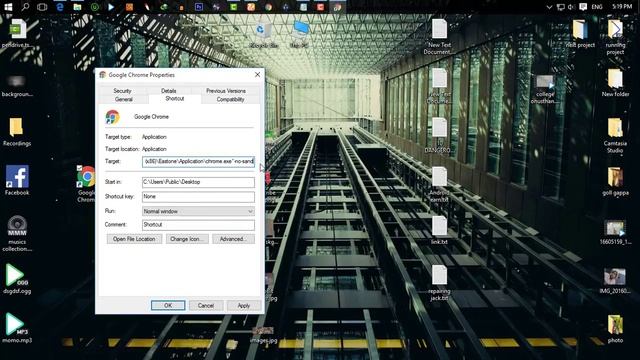Select the running project folder icon
This screenshot has height=360, width=640.
tap(615, 37)
